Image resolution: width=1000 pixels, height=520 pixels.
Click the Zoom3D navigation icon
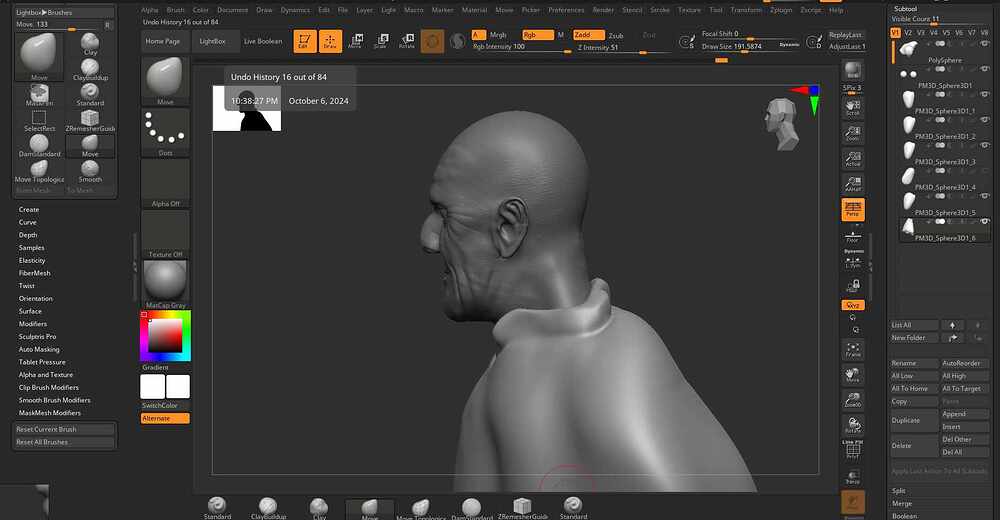pyautogui.click(x=853, y=399)
